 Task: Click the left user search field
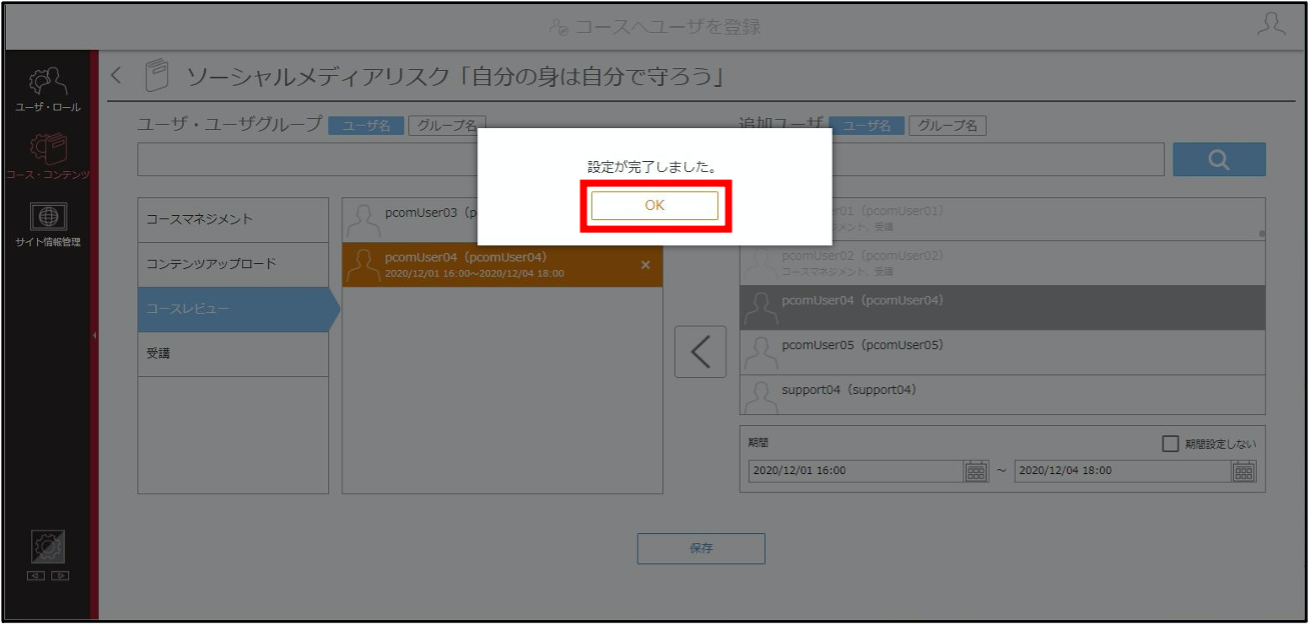307,160
